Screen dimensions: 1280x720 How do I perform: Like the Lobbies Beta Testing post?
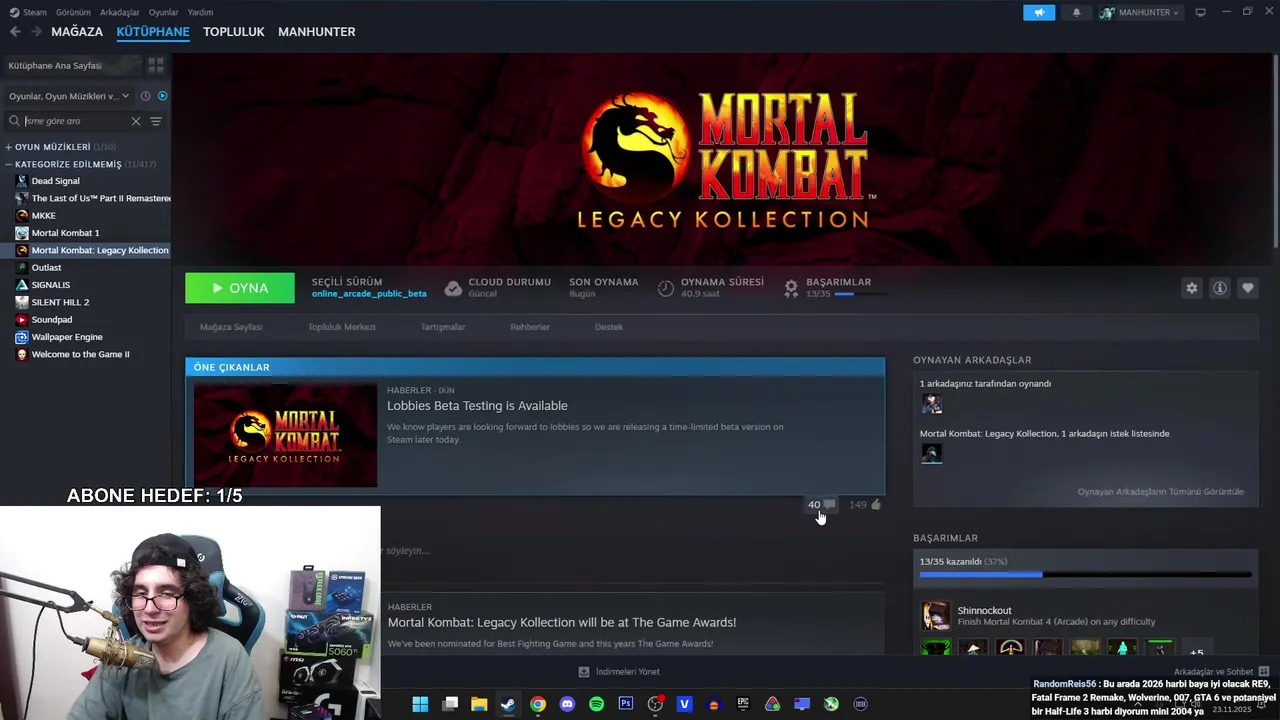(865, 505)
